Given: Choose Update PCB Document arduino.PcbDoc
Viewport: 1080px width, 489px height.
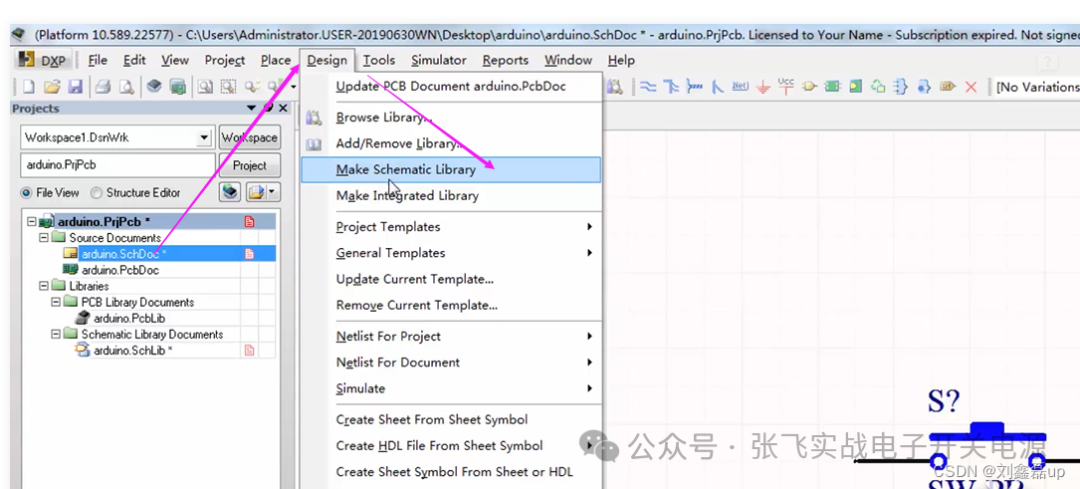Looking at the screenshot, I should [x=451, y=87].
